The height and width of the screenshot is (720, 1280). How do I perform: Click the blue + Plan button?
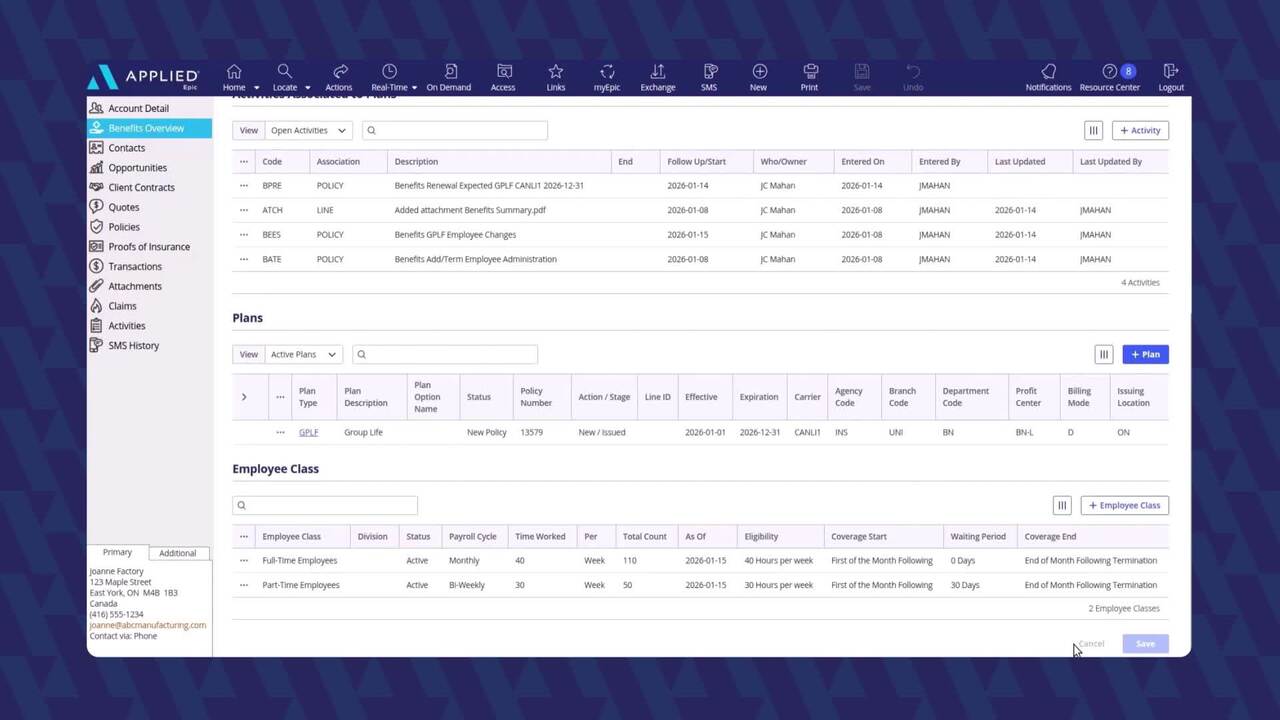[x=1145, y=354]
